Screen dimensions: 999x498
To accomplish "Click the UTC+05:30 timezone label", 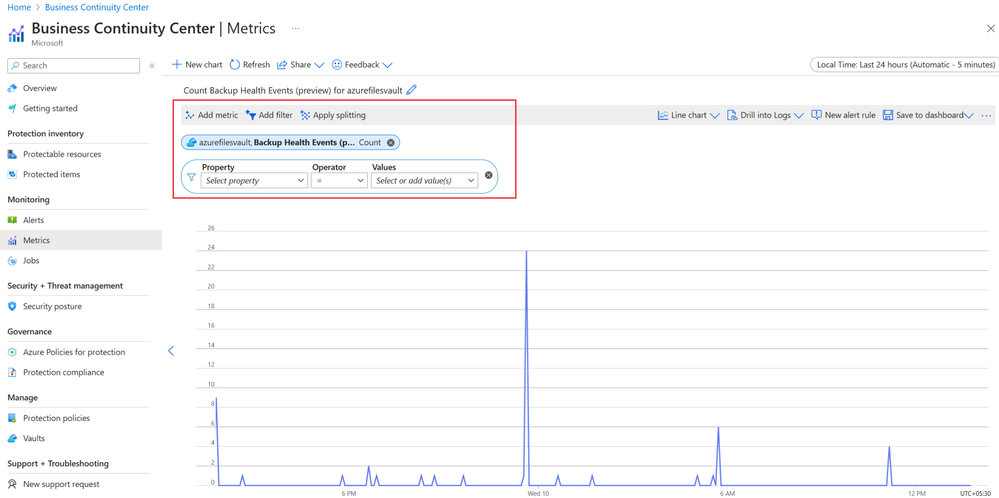I will (975, 494).
